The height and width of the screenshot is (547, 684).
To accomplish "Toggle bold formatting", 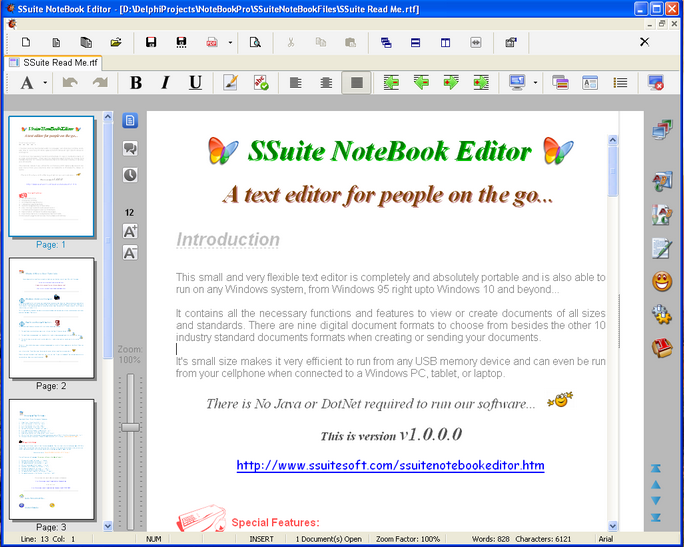I will click(136, 82).
